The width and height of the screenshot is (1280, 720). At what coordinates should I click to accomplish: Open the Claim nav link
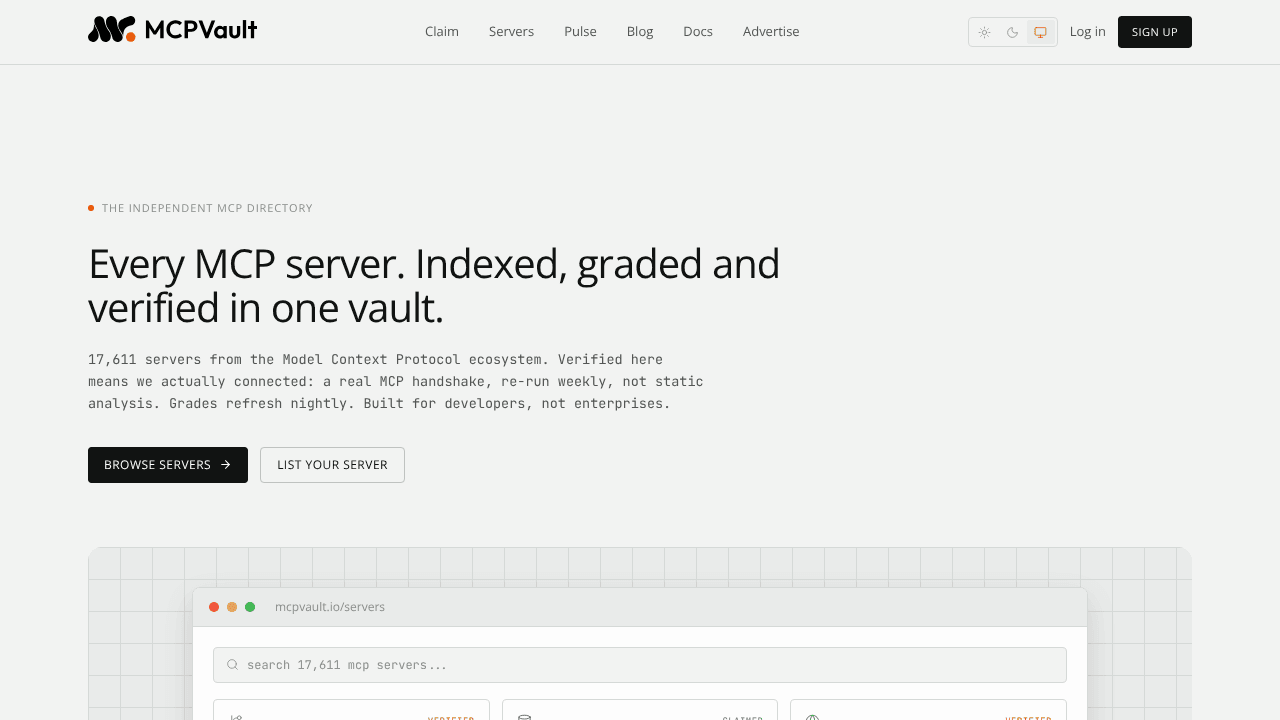point(442,31)
